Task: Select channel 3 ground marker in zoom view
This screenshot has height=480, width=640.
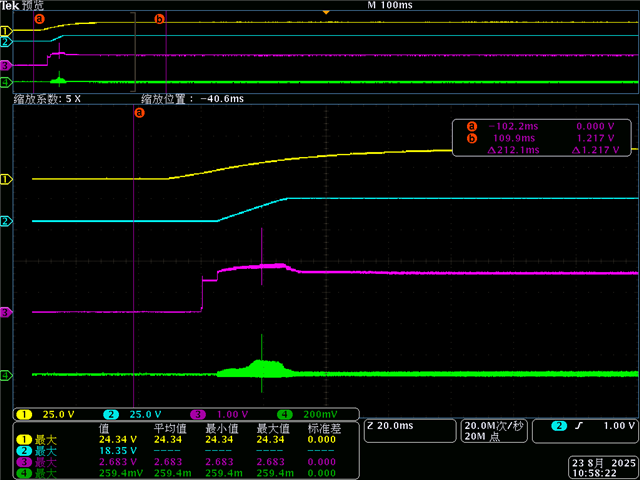Action: point(6,313)
